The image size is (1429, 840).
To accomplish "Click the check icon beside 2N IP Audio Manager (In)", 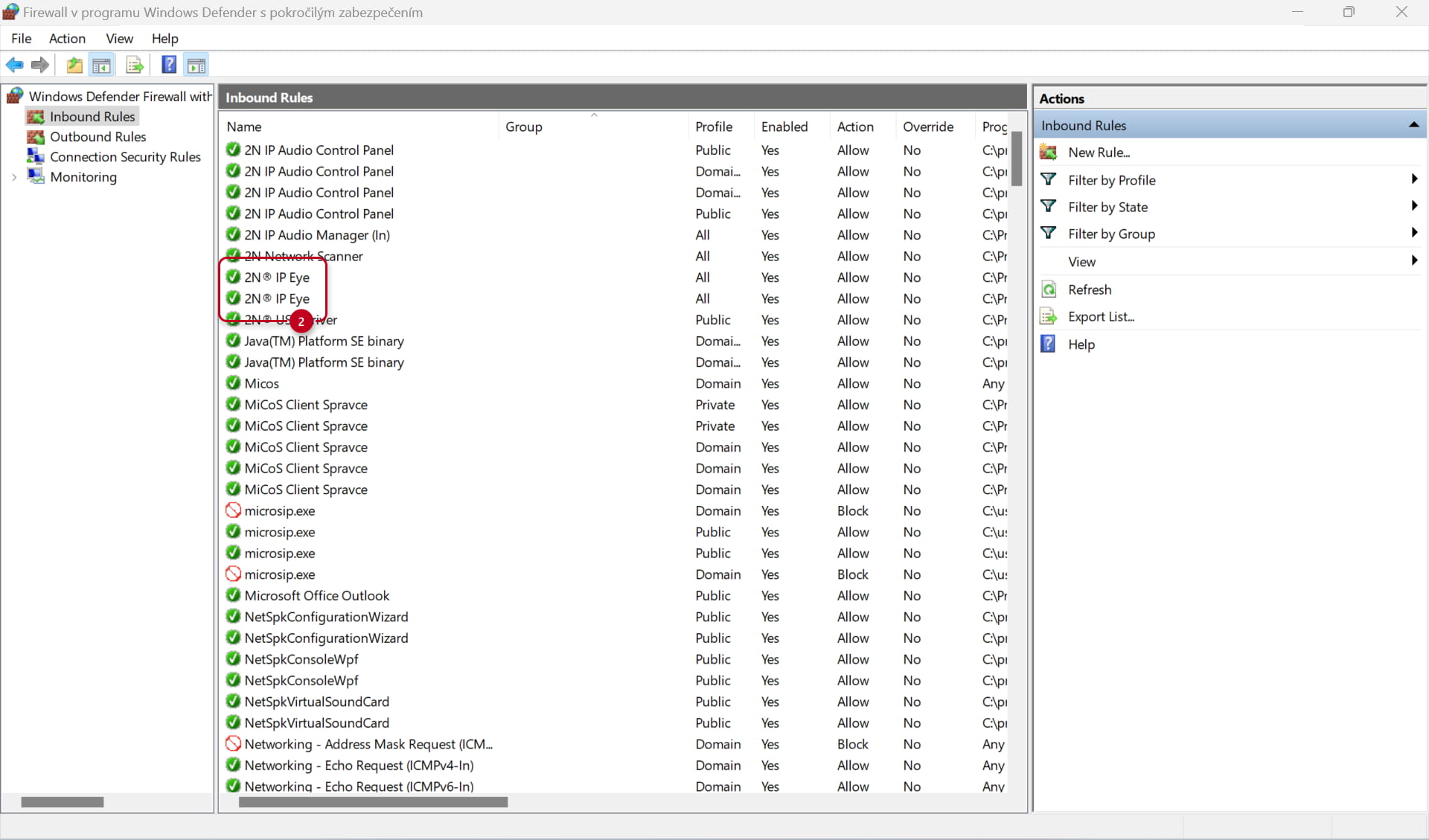I will point(233,234).
